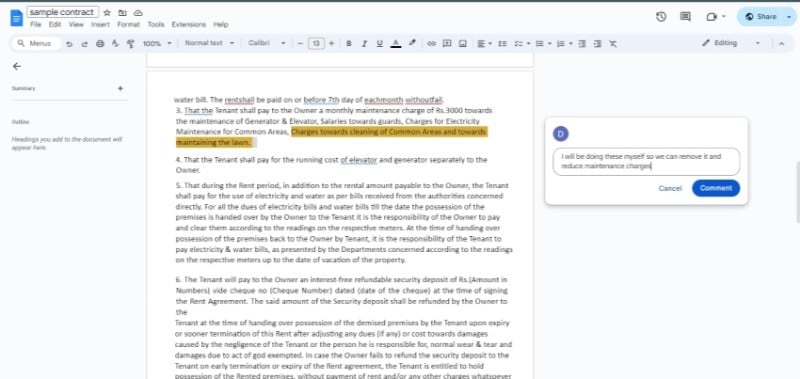The width and height of the screenshot is (800, 379).
Task: Run spelling and grammar check
Action: (x=115, y=44)
